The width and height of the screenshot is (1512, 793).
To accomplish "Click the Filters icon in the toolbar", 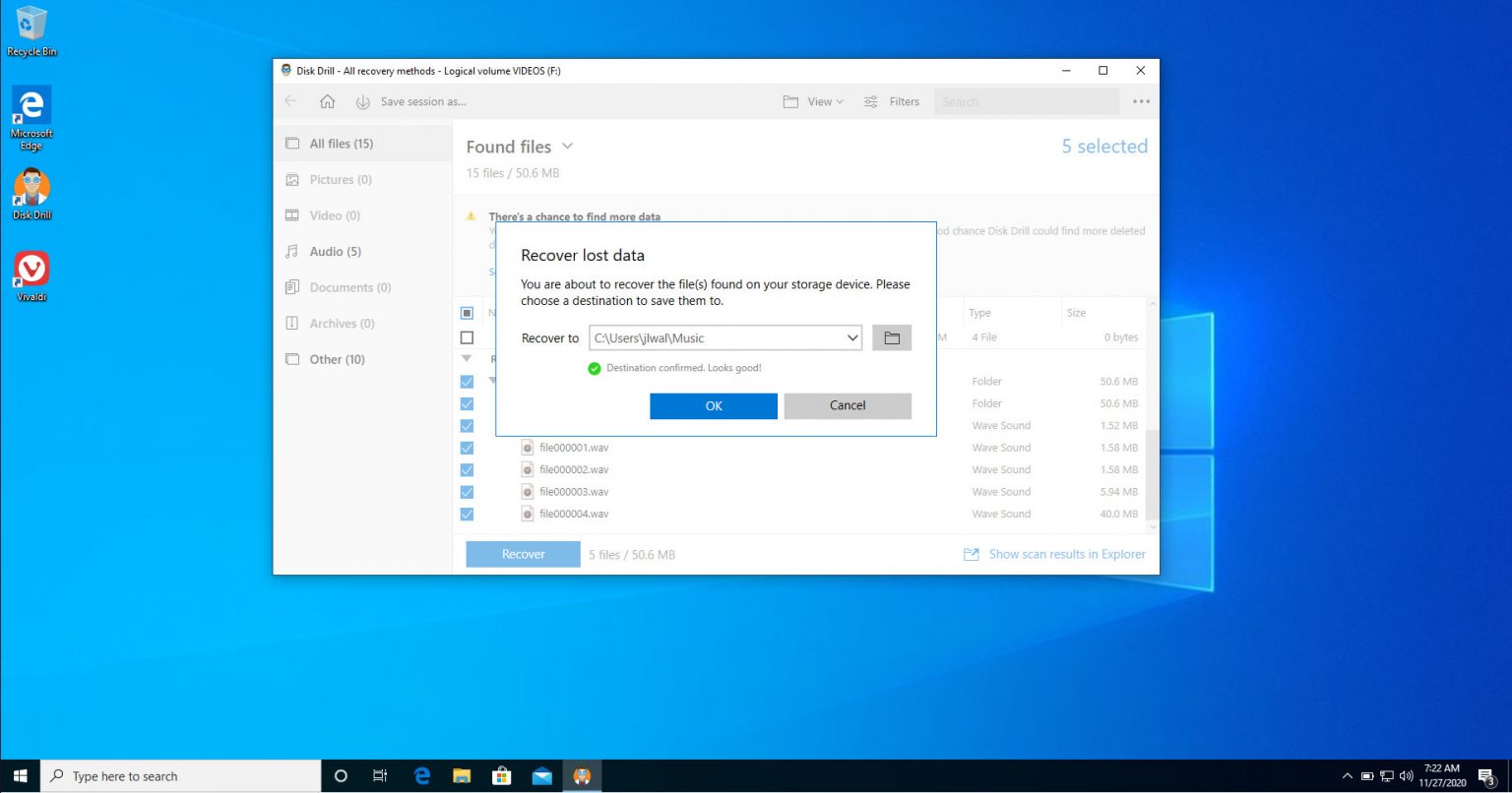I will pyautogui.click(x=870, y=101).
